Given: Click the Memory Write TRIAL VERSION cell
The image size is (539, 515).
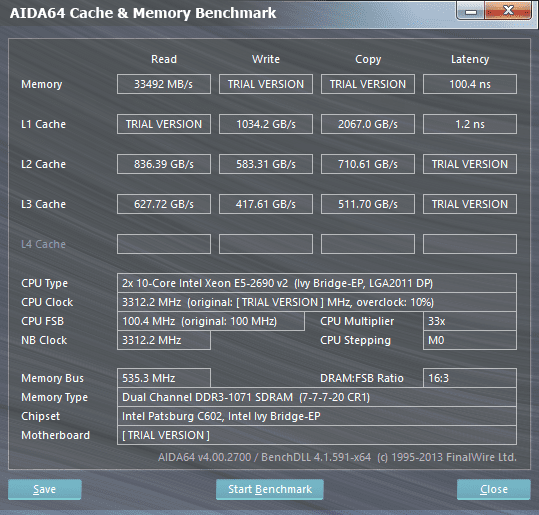Looking at the screenshot, I should tap(266, 84).
